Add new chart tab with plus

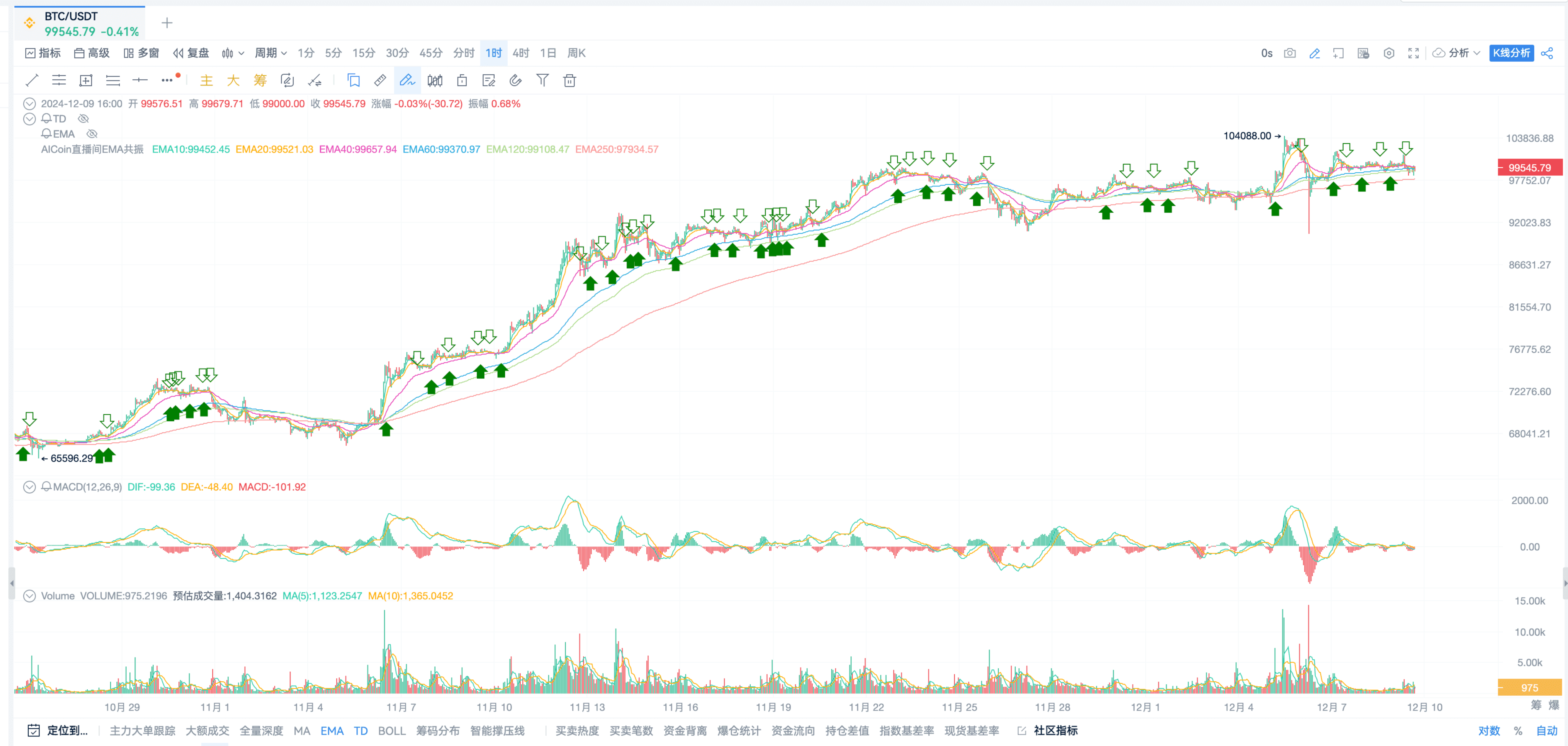tap(167, 23)
